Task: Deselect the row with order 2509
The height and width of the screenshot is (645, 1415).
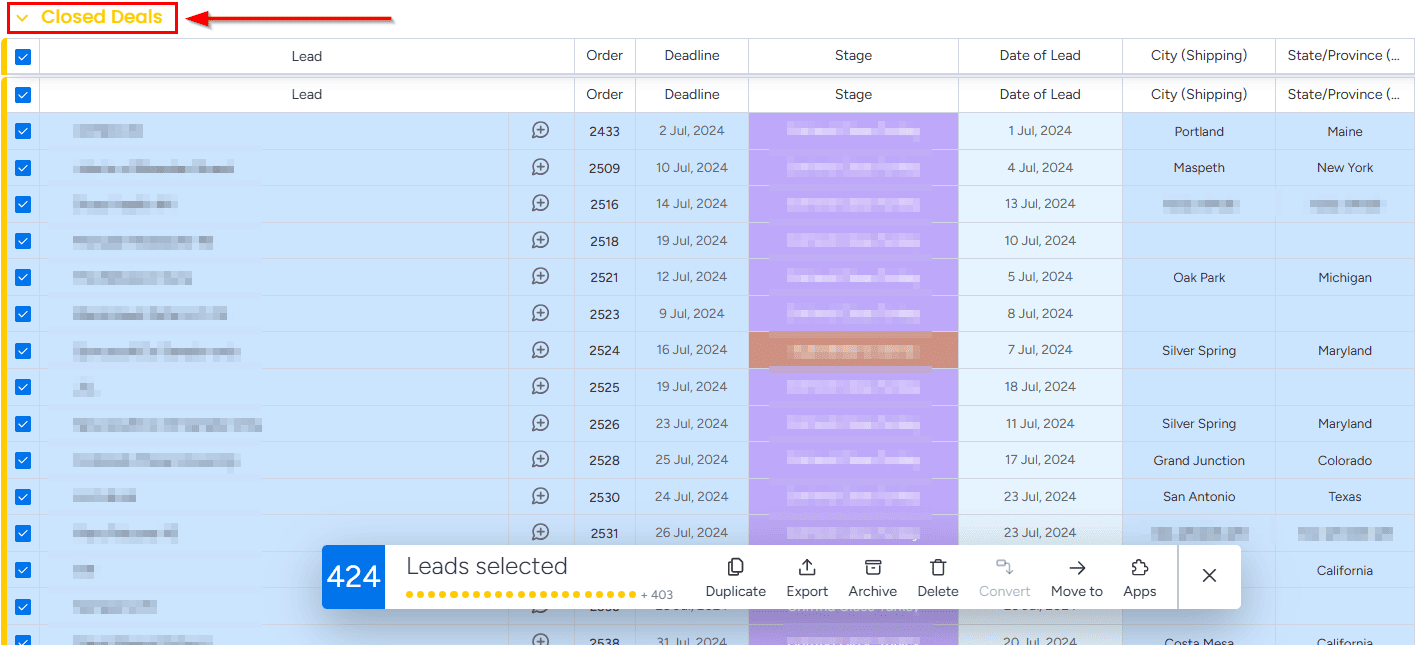Action: coord(23,168)
